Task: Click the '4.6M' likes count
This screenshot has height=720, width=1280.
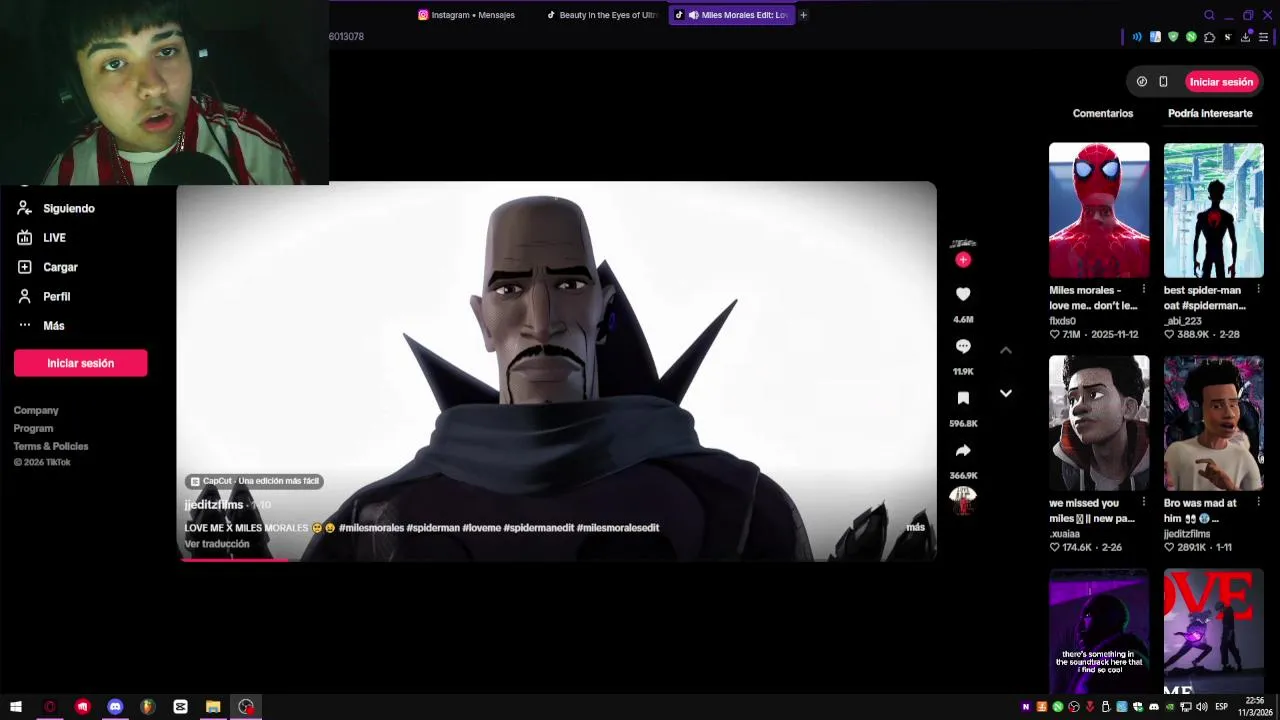Action: pos(963,320)
